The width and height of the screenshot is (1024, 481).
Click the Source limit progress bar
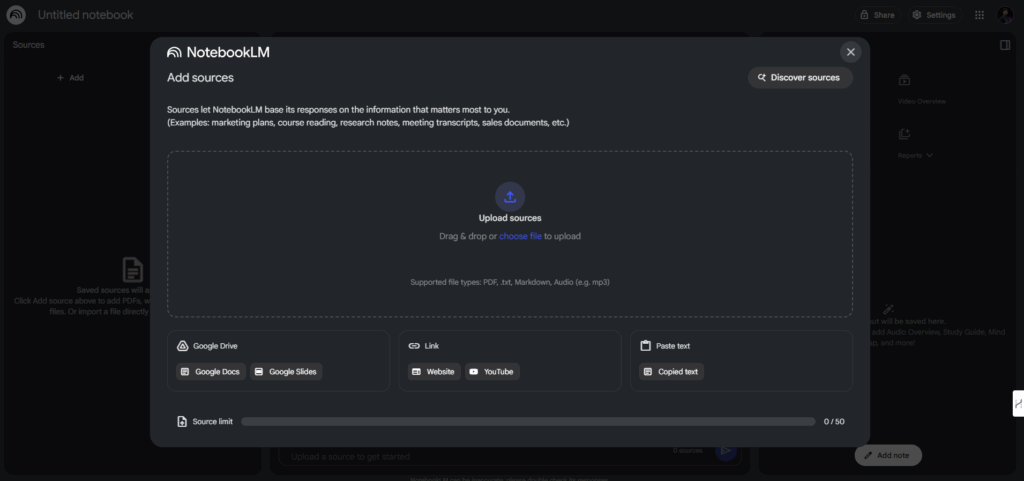coord(528,422)
